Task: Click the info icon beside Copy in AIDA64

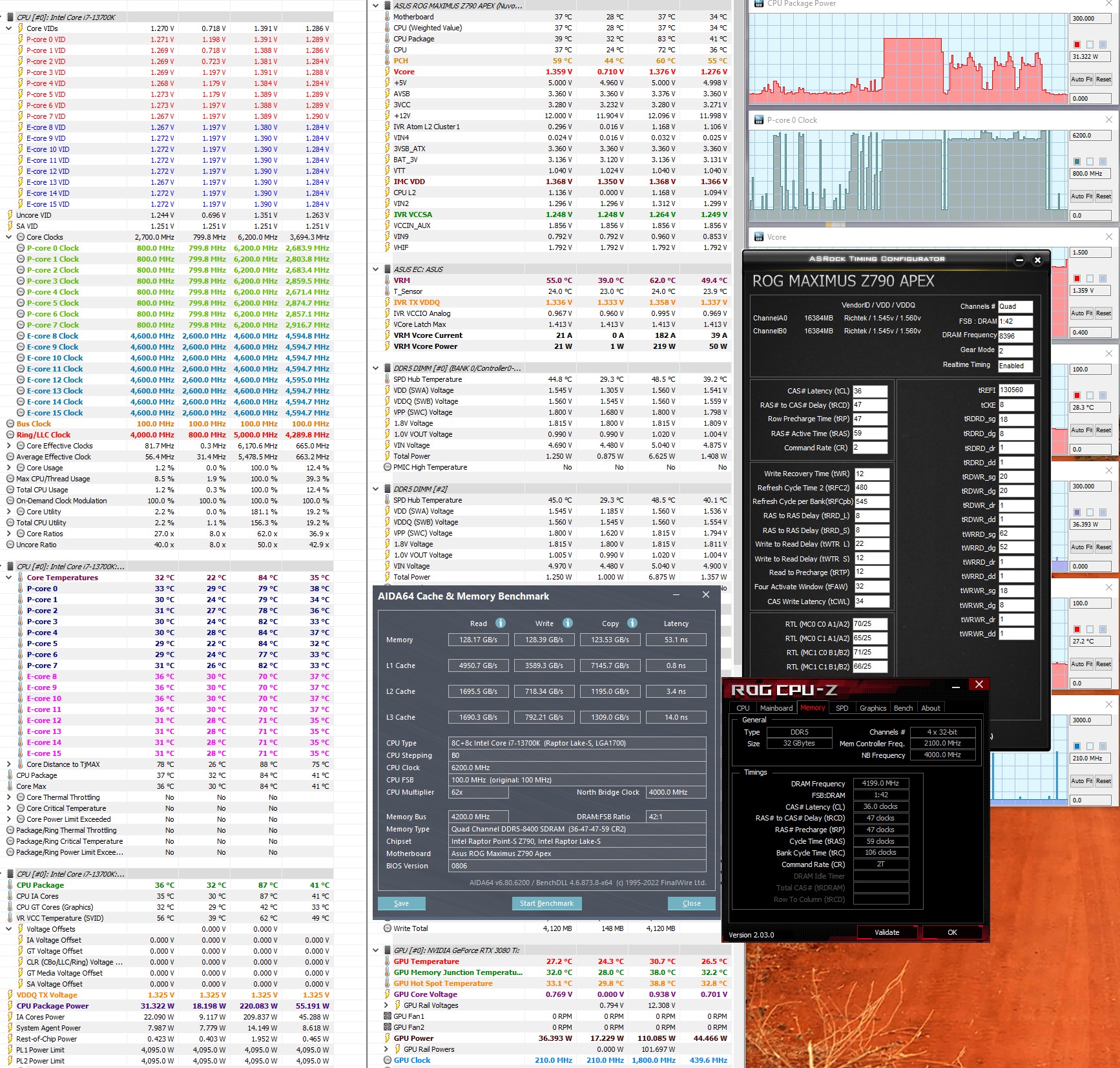Action: (632, 623)
